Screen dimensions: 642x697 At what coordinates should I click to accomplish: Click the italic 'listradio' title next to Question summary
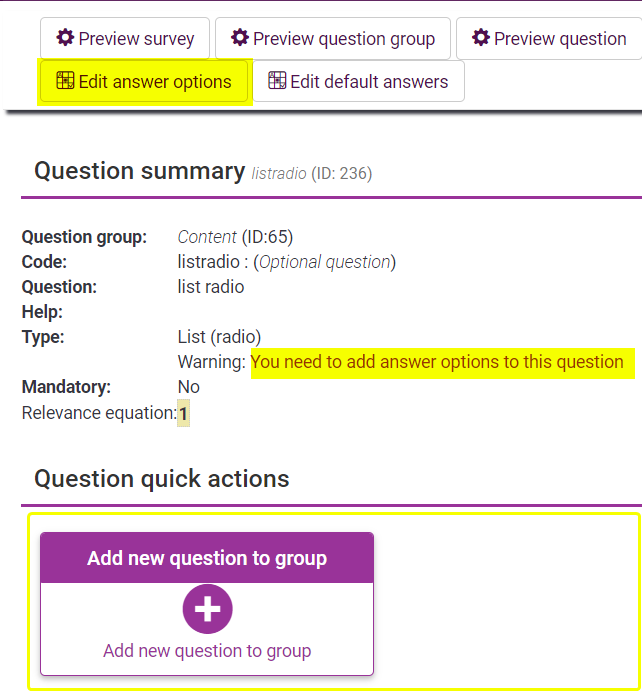click(278, 173)
